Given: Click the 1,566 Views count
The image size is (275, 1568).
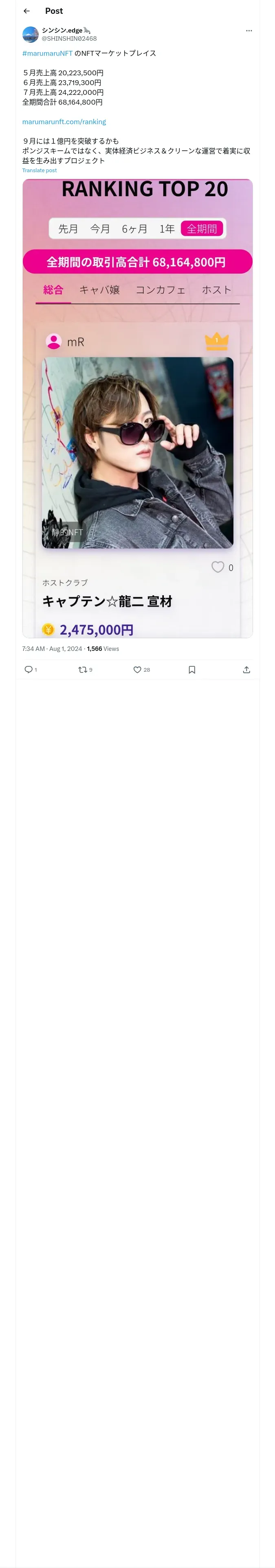Looking at the screenshot, I should click(103, 649).
